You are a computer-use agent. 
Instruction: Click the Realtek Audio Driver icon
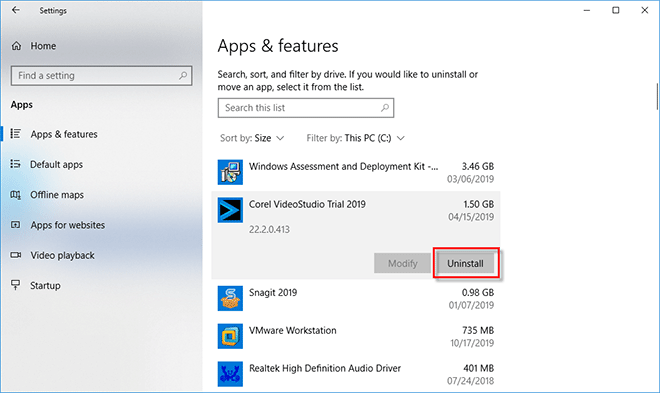[x=230, y=374]
